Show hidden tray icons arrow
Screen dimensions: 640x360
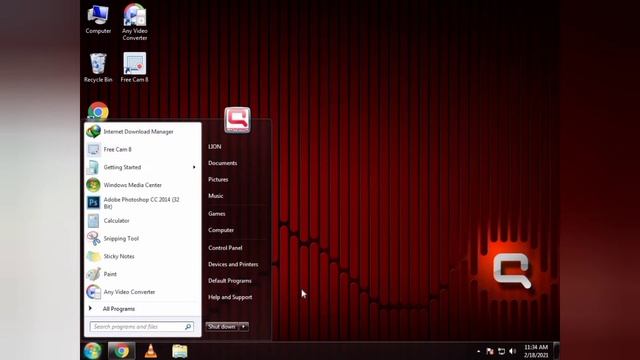coord(478,351)
